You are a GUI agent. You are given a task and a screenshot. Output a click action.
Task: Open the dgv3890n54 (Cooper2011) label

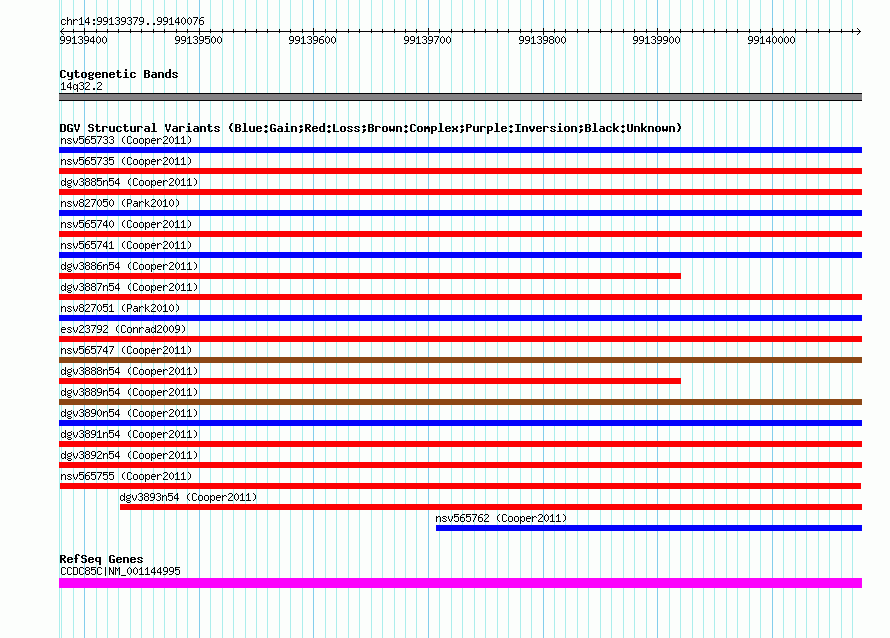coord(129,413)
